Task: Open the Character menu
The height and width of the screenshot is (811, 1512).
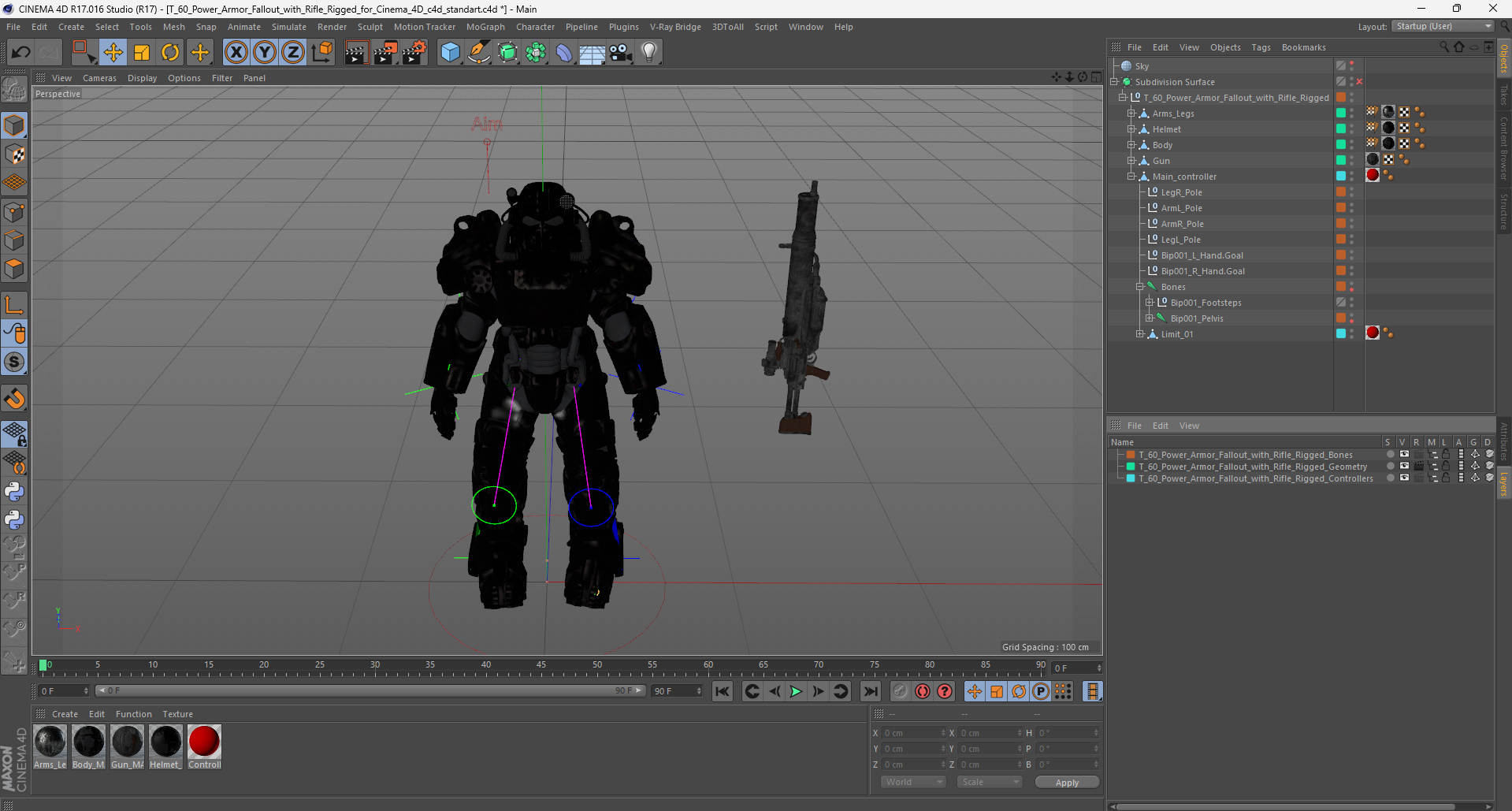Action: click(x=535, y=27)
